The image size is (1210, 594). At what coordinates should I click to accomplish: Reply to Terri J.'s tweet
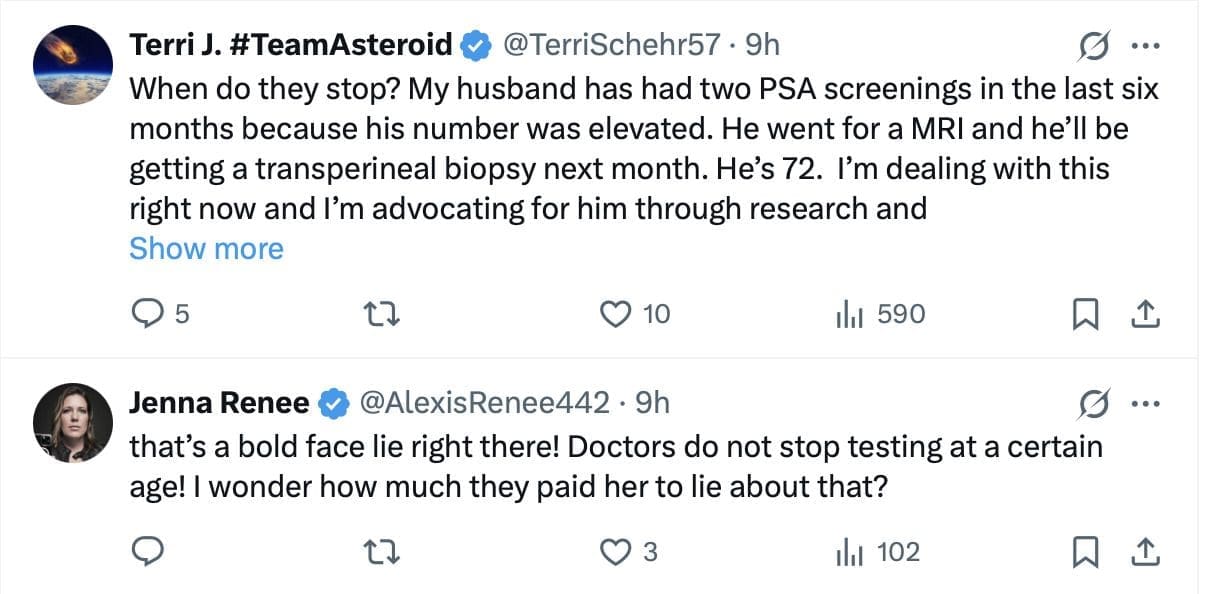tap(148, 314)
